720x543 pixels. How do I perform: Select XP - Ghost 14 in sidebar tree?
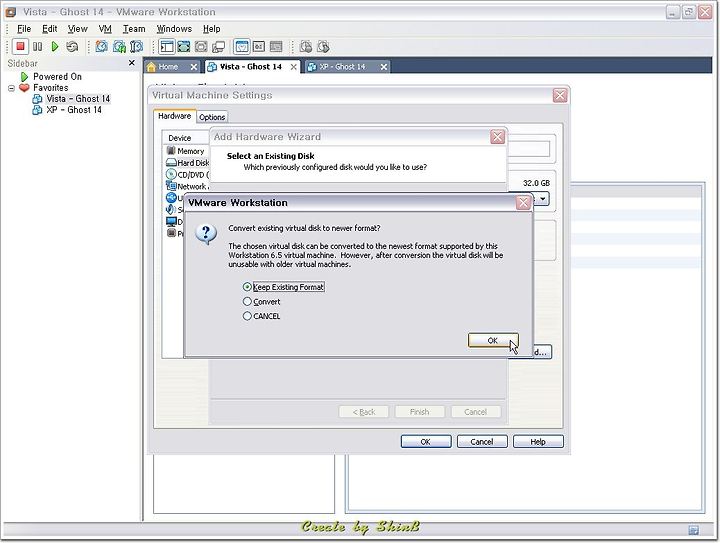point(74,110)
